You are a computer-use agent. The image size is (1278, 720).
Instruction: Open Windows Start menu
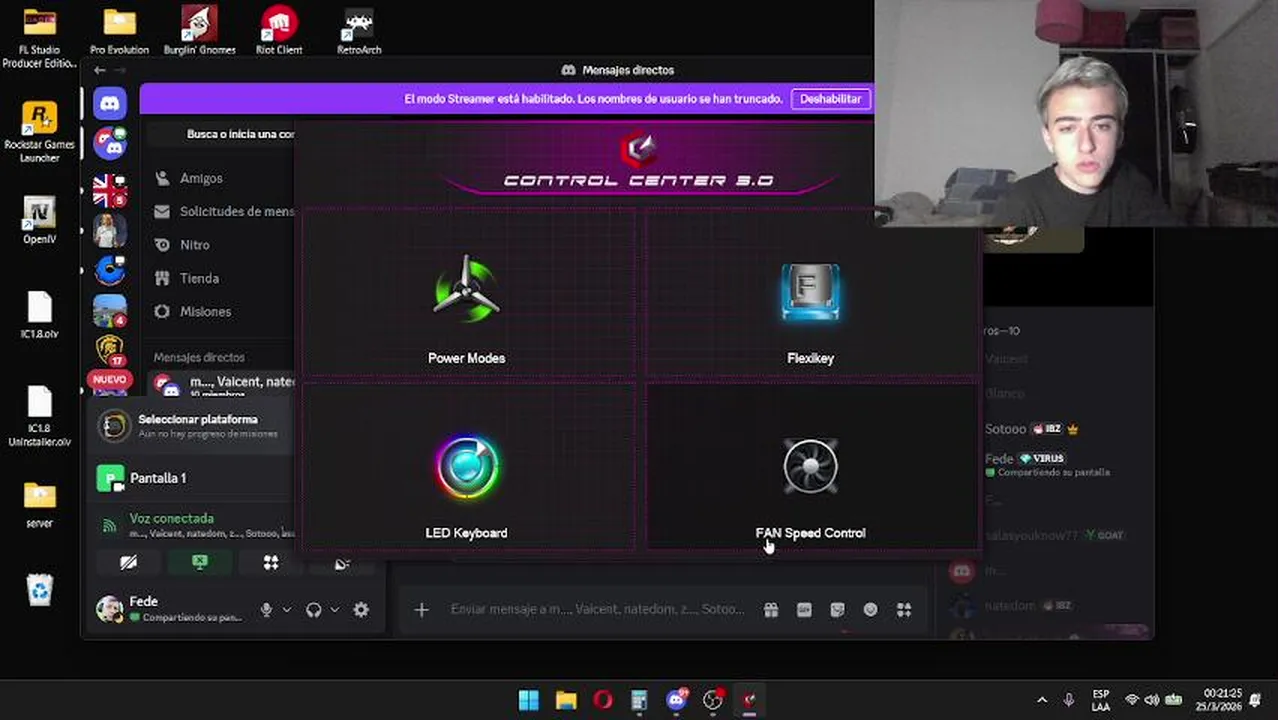529,700
